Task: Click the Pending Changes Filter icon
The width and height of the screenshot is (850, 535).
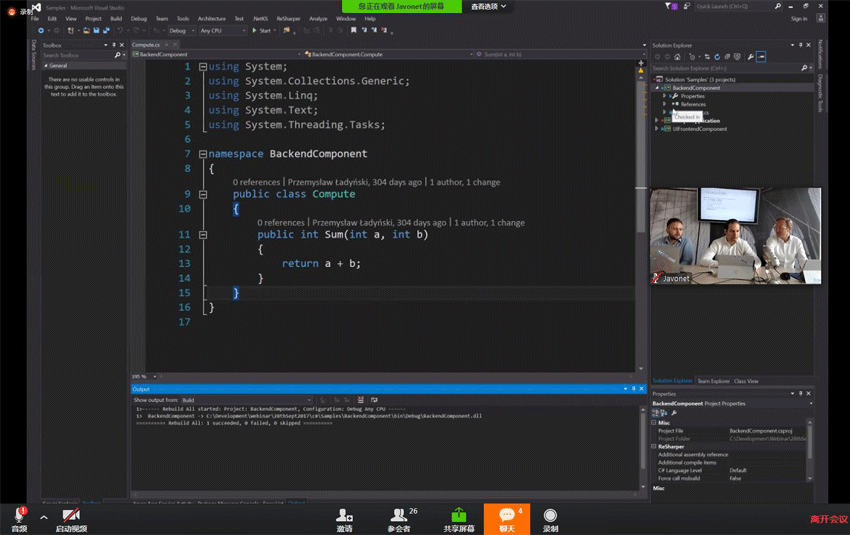Action: click(x=692, y=57)
